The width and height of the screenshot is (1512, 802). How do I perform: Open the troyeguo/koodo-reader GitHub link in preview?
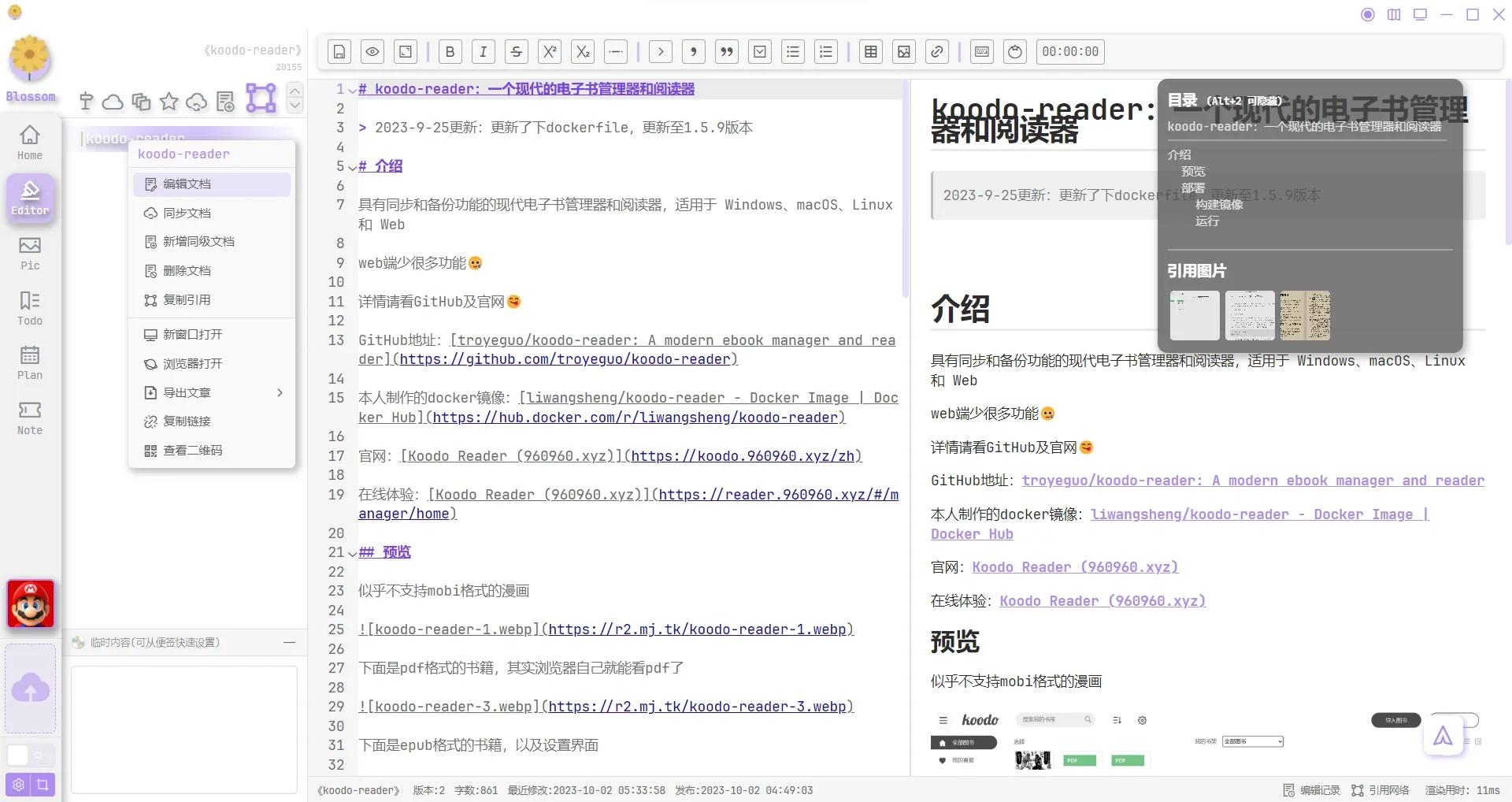pos(1253,481)
